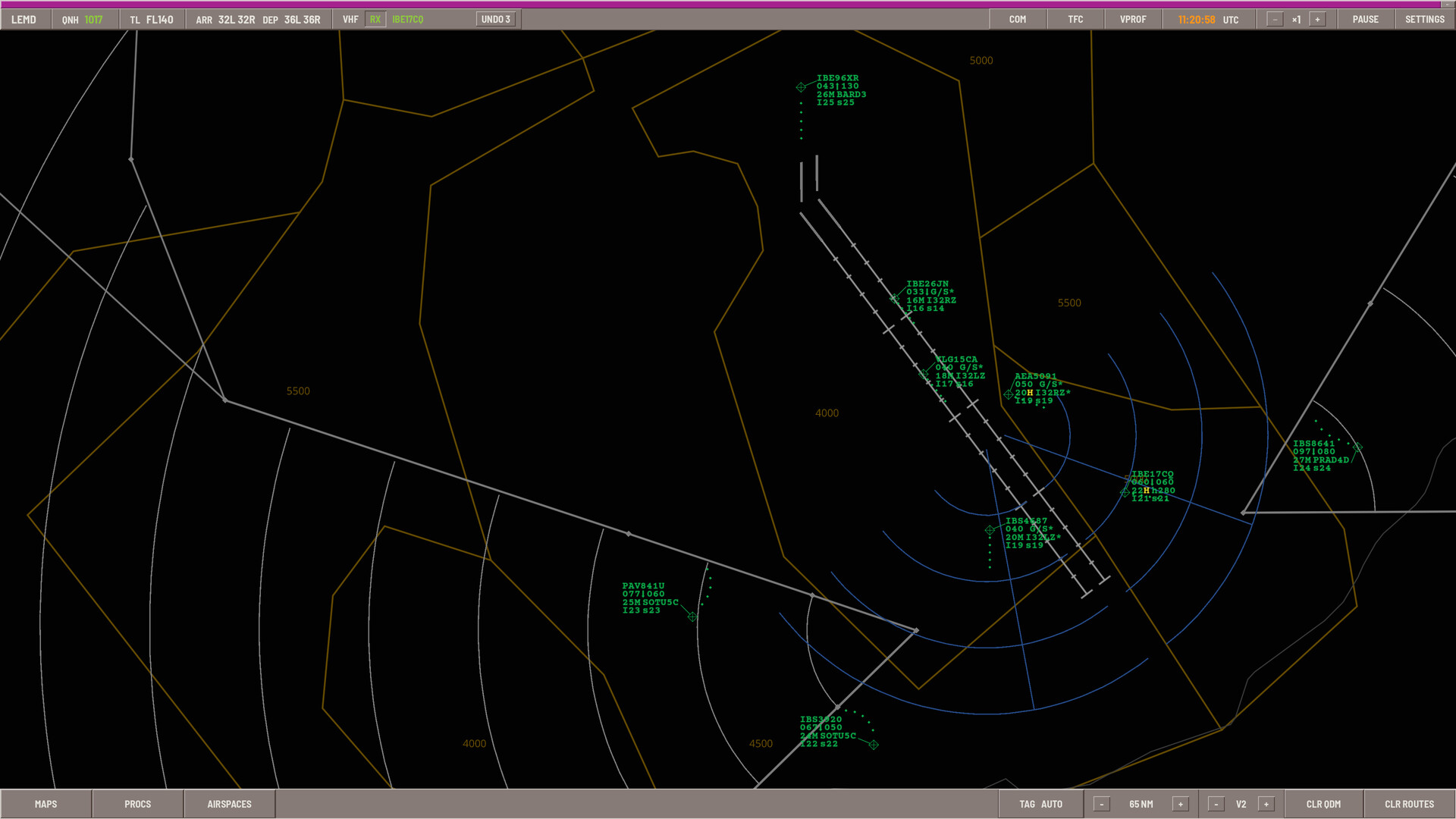Increase simulation speed with plus beside ×1
The image size is (1456, 819).
click(1317, 20)
